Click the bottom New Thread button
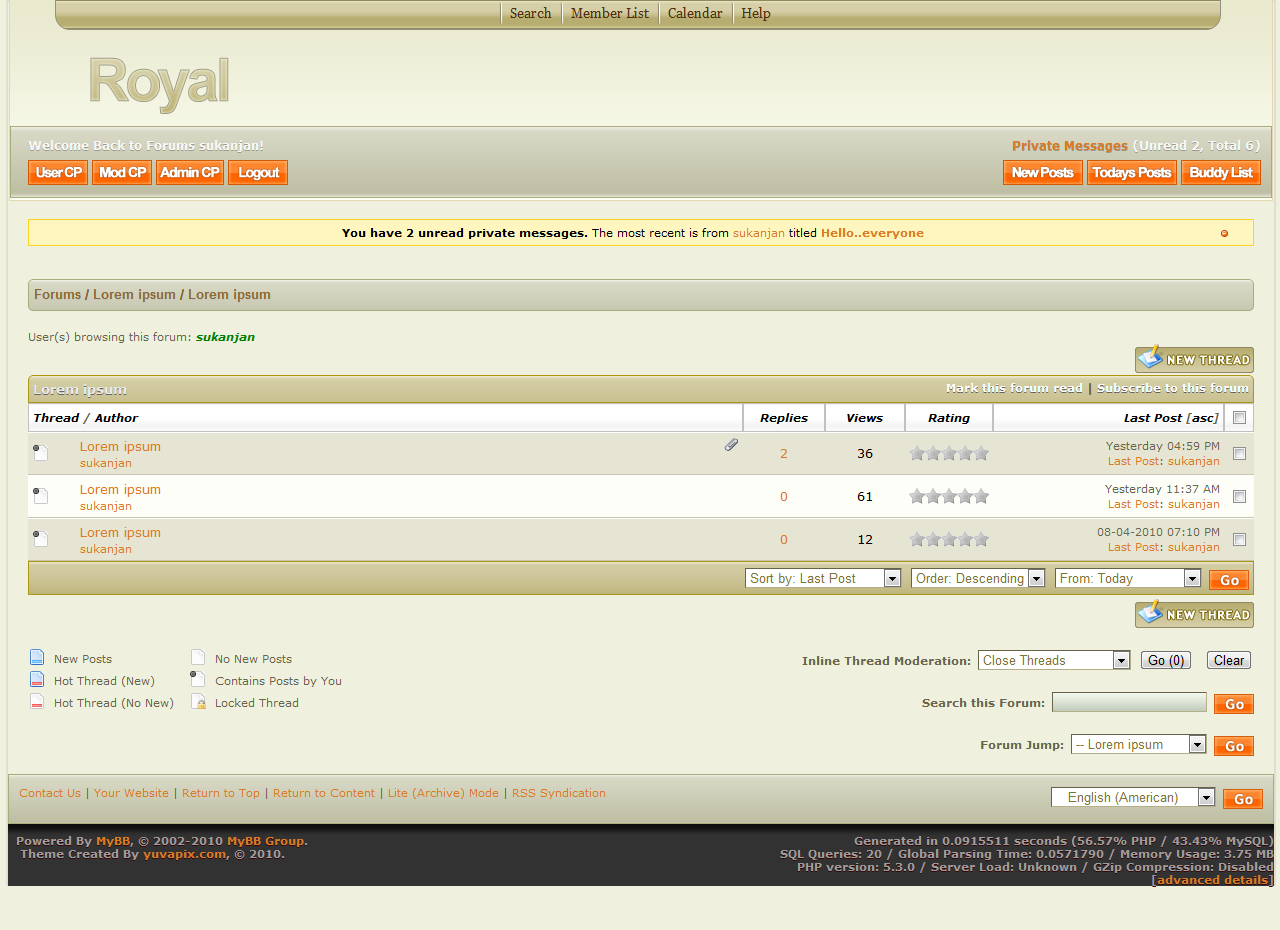Viewport: 1280px width, 930px height. [x=1194, y=614]
